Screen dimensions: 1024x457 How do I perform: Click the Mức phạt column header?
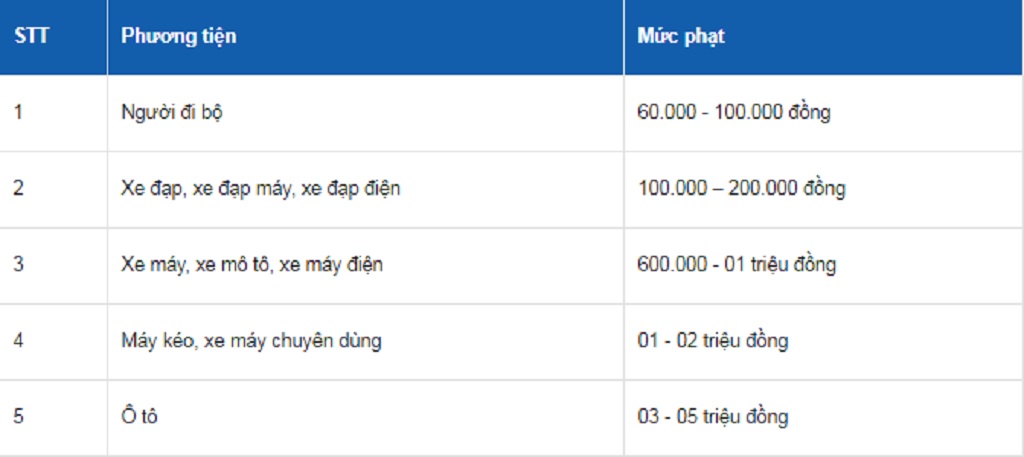pos(681,36)
